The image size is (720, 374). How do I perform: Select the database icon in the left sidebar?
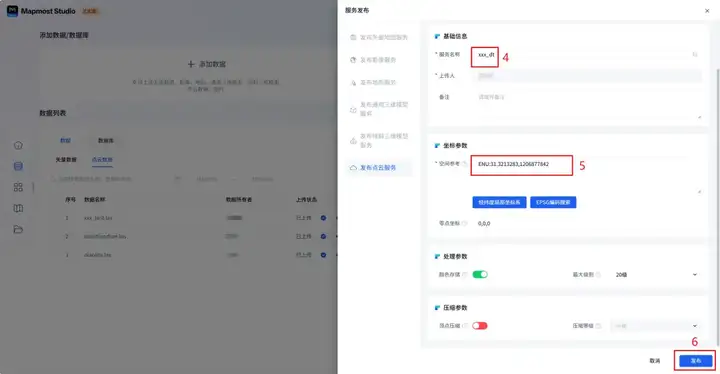click(x=18, y=166)
